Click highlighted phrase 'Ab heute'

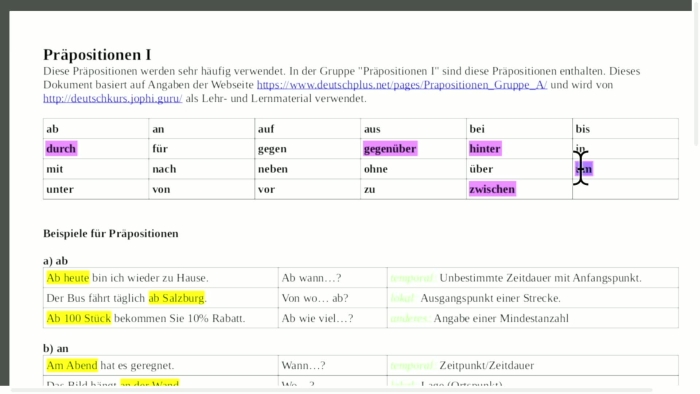tap(67, 278)
